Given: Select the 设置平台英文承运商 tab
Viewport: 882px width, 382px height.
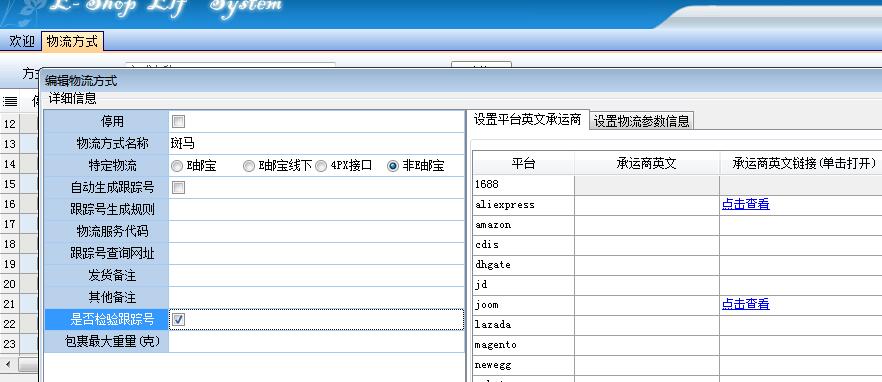Looking at the screenshot, I should (528, 119).
